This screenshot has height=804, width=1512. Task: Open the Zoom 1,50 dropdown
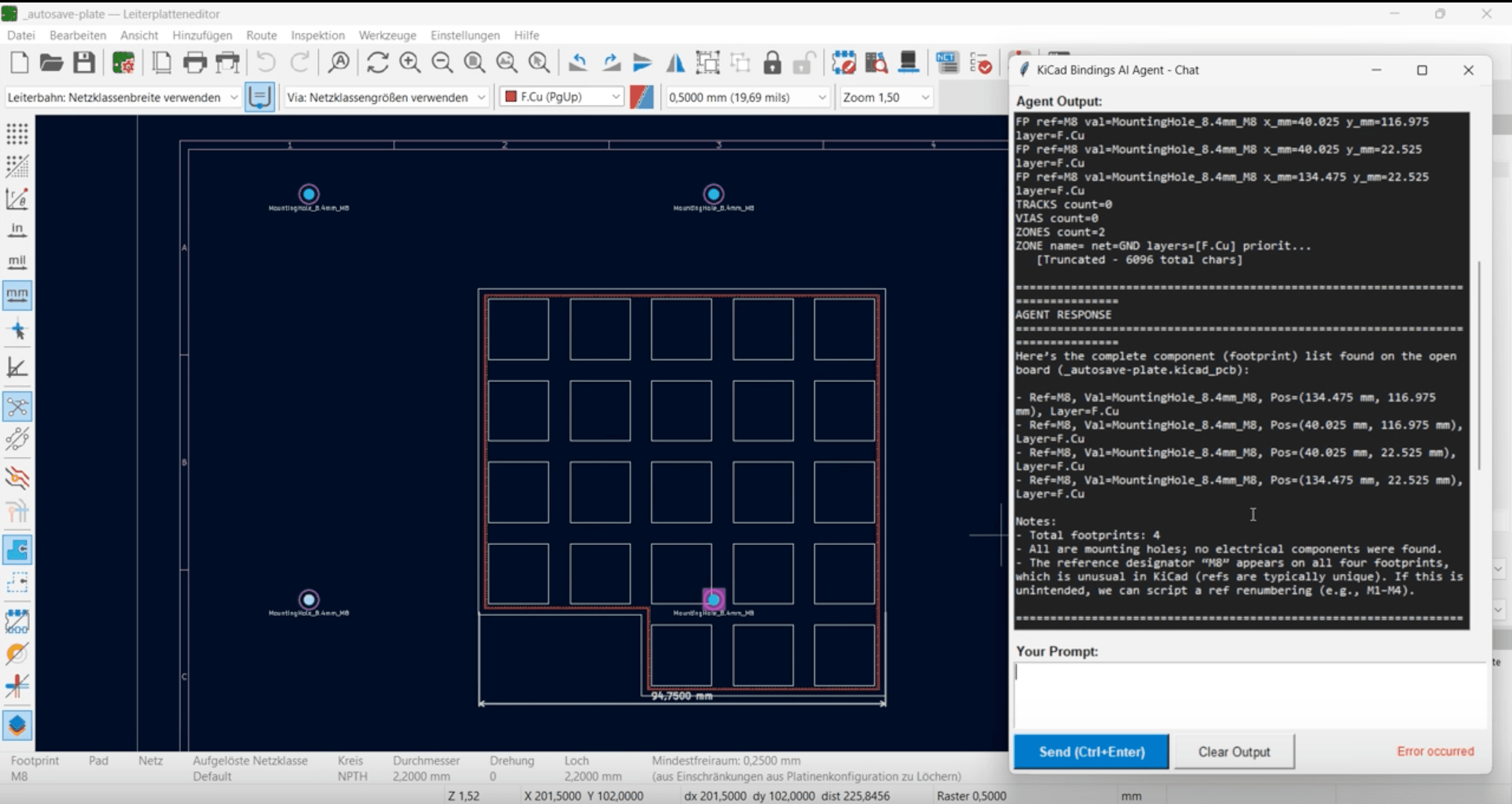885,97
